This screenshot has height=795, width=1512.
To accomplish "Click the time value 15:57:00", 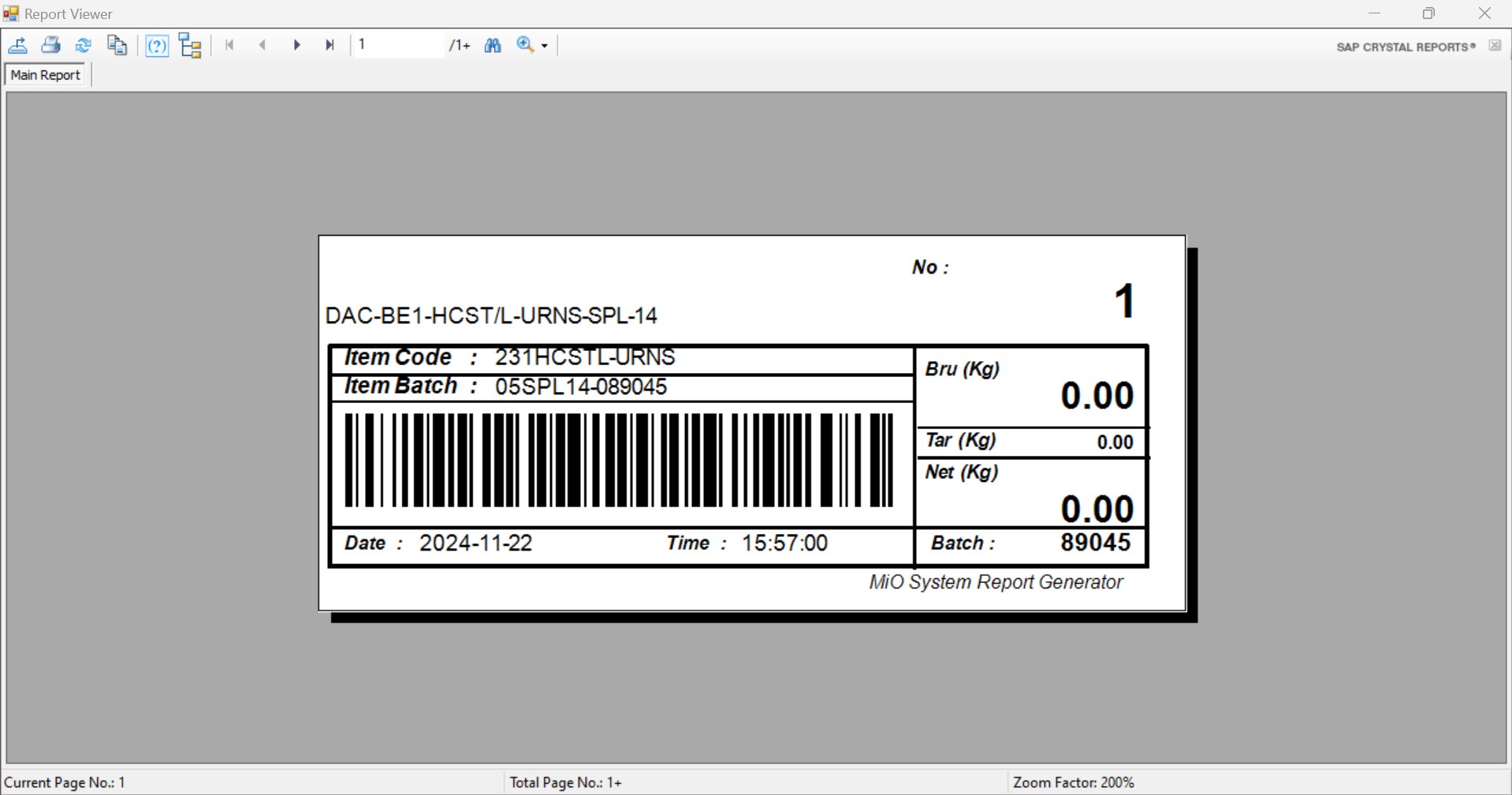I will (784, 543).
